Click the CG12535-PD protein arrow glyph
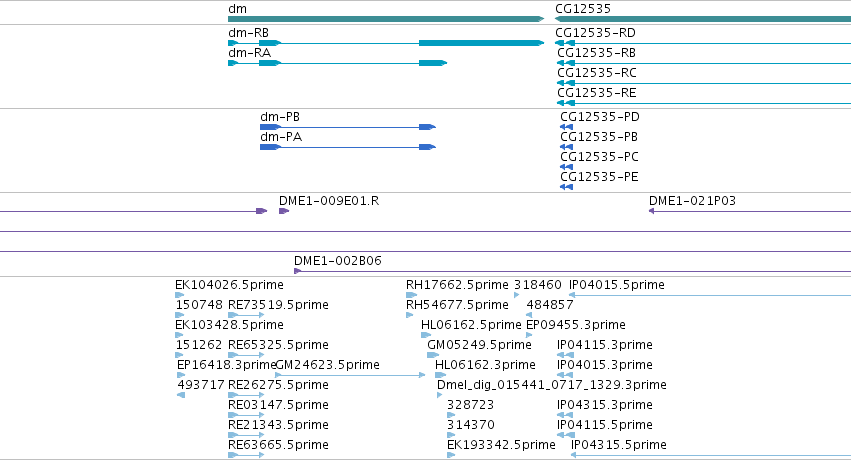This screenshot has height=460, width=851. [566, 127]
